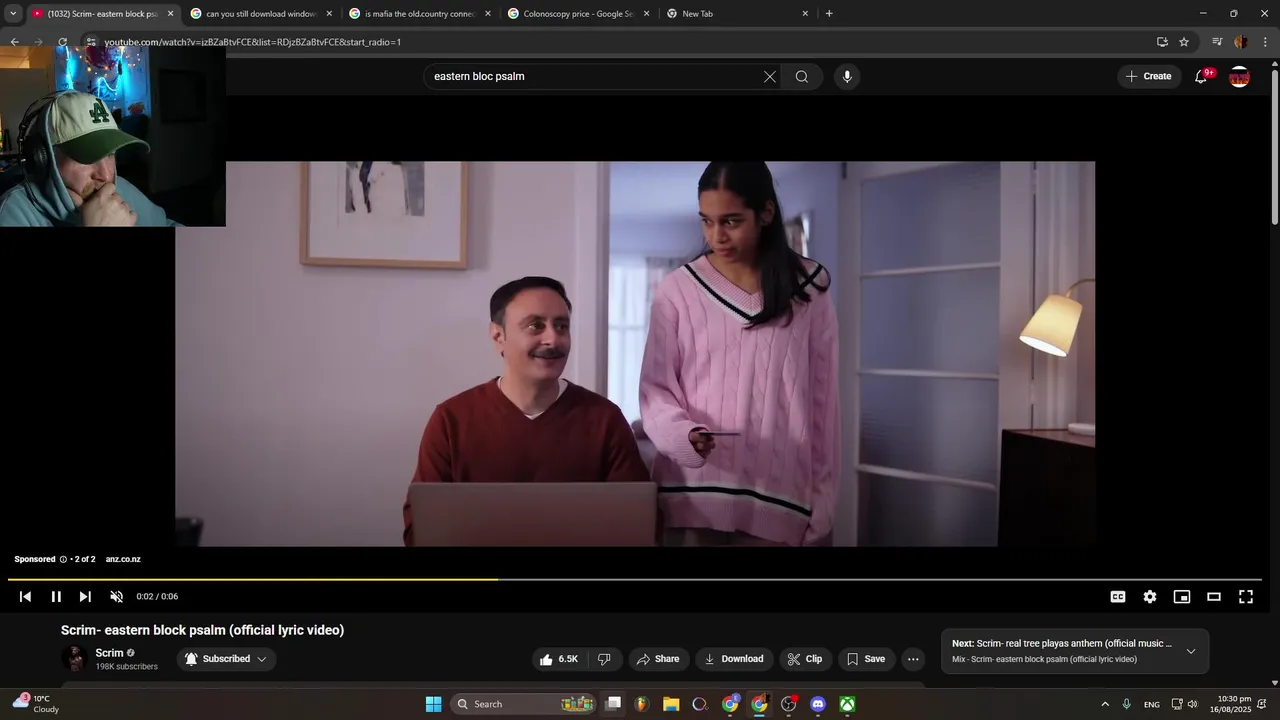The height and width of the screenshot is (720, 1280).
Task: Search YouTube with your voice
Action: pyautogui.click(x=847, y=76)
